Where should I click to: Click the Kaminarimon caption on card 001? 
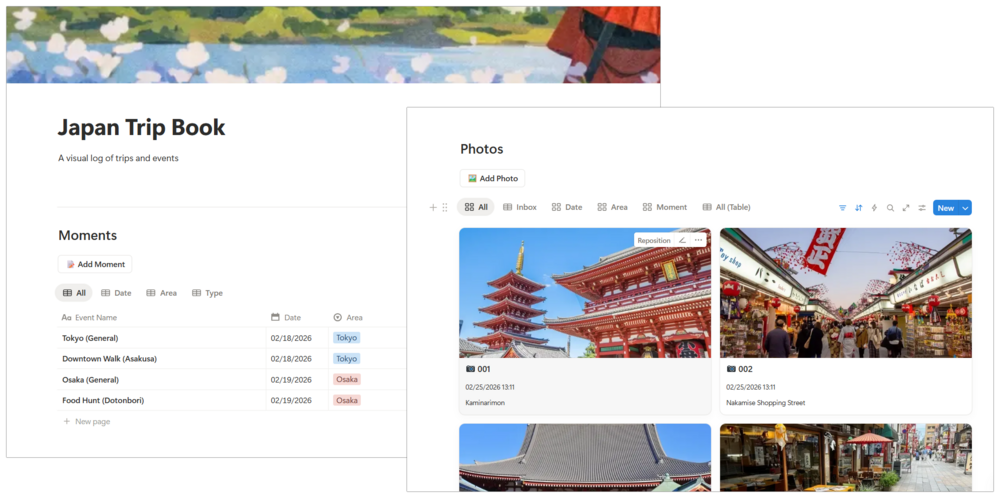tap(485, 403)
